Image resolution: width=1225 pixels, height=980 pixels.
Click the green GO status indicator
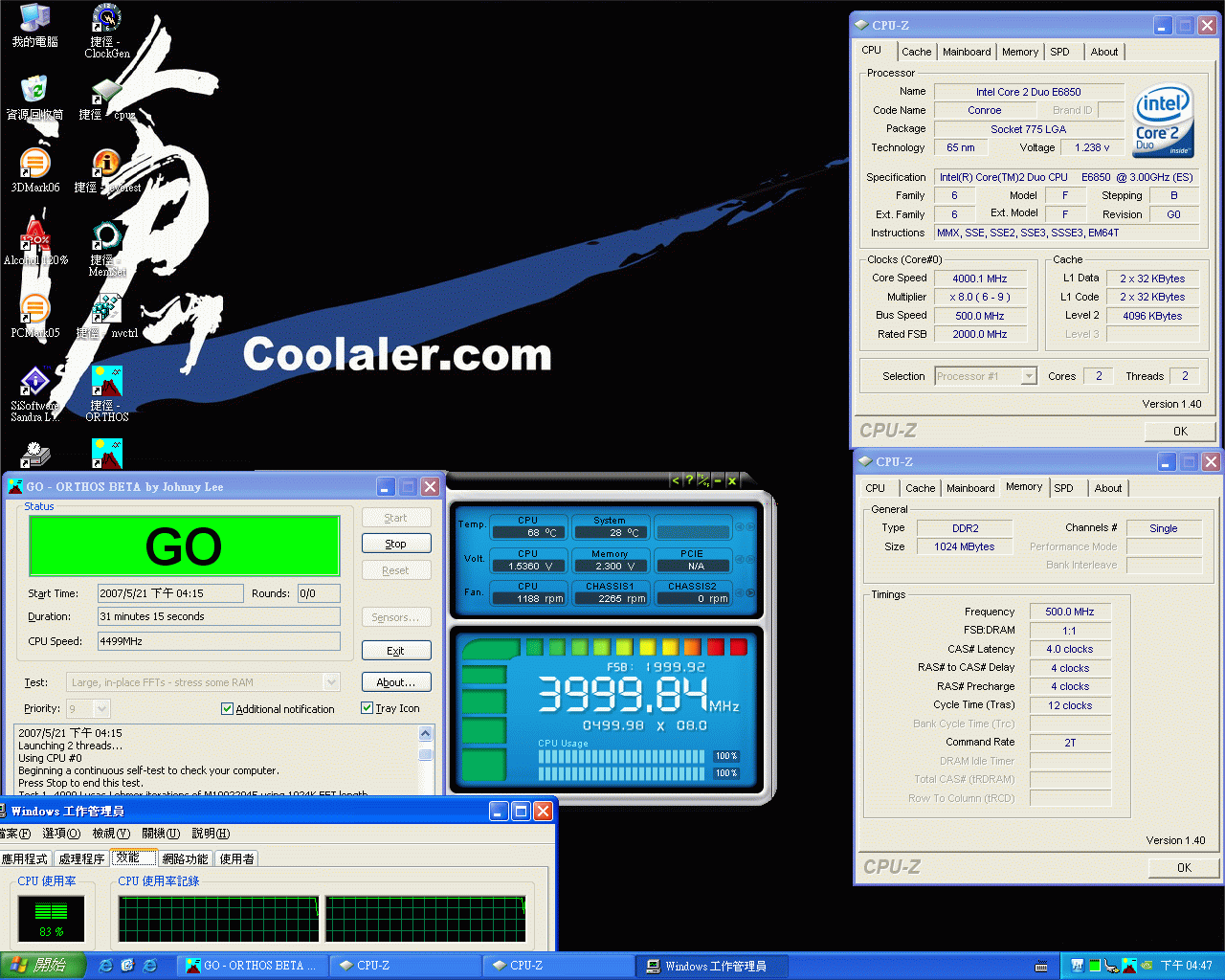click(x=185, y=546)
